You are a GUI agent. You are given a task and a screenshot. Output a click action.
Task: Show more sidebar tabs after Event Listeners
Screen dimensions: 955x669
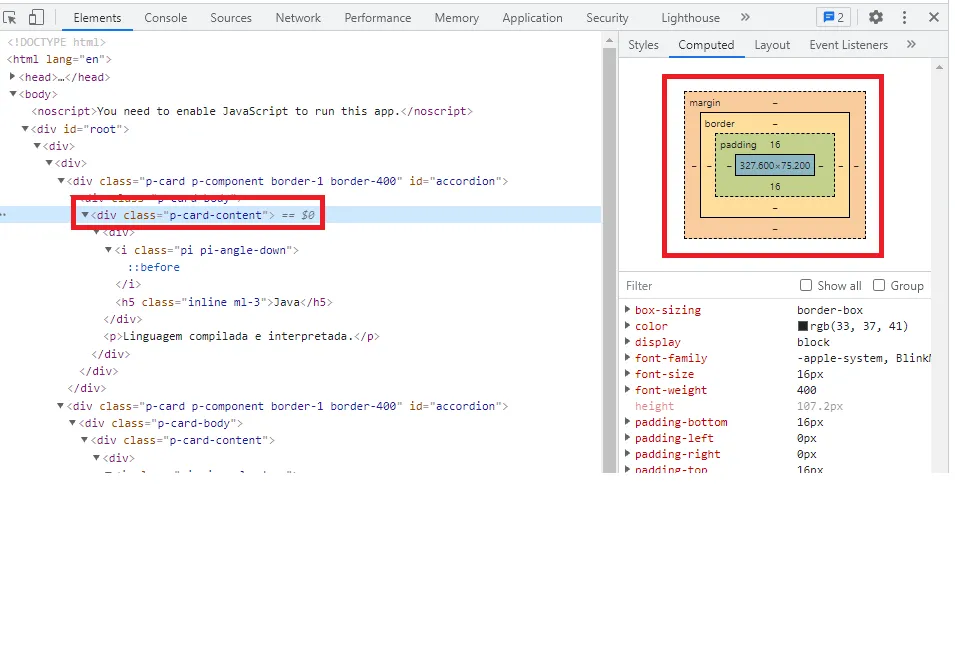click(x=911, y=44)
